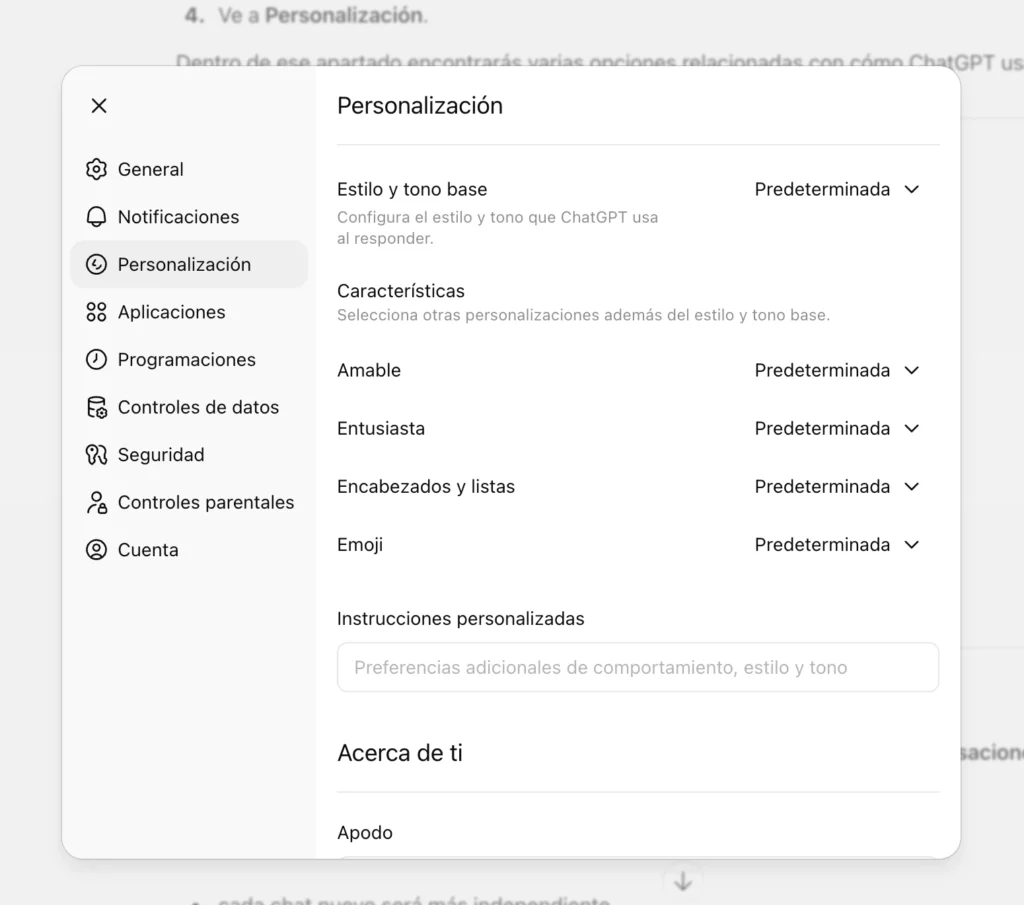The width and height of the screenshot is (1024, 905).
Task: Expand the Amable dropdown
Action: pos(836,370)
